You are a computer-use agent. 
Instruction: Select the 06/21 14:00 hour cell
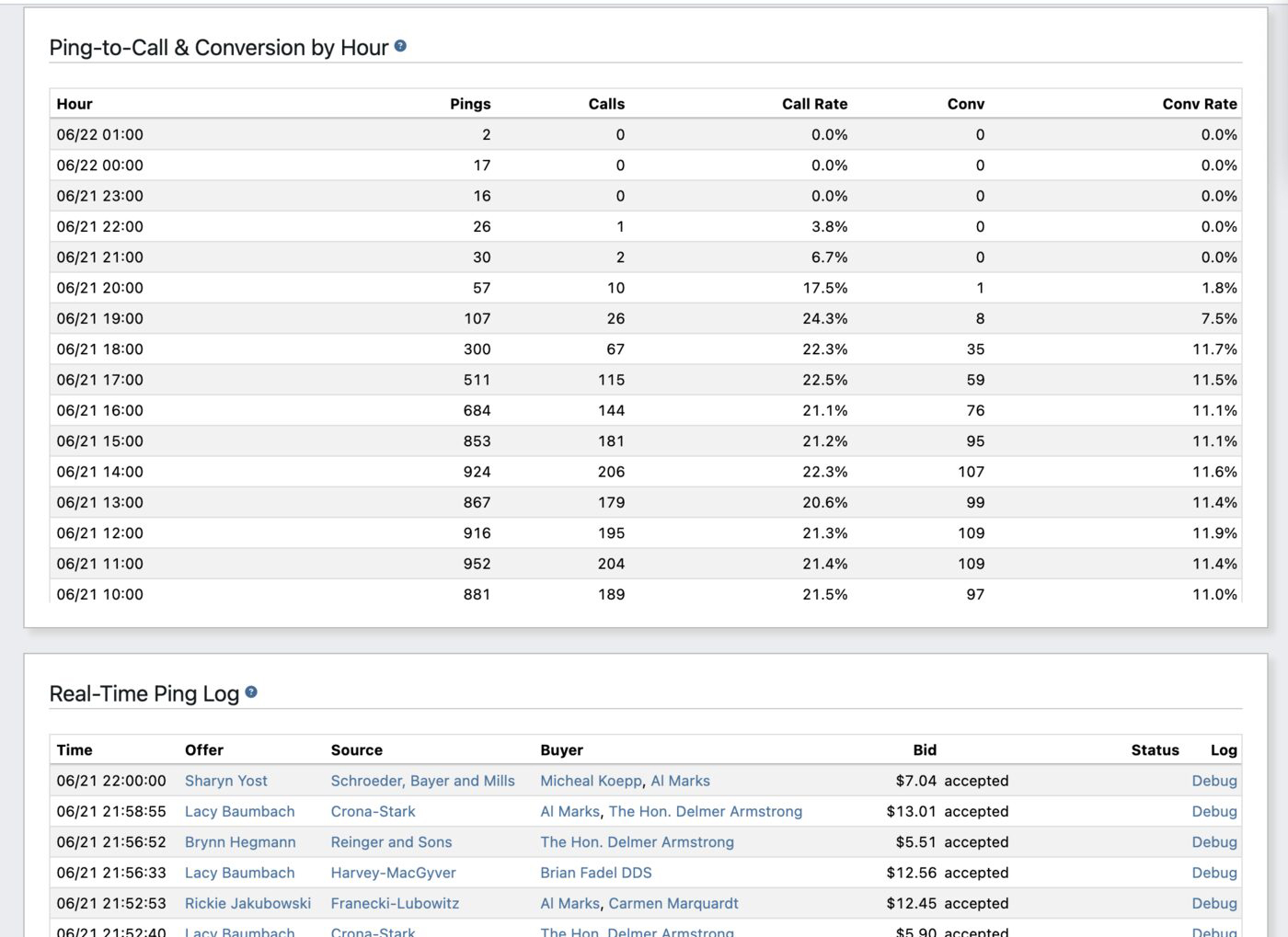[100, 472]
